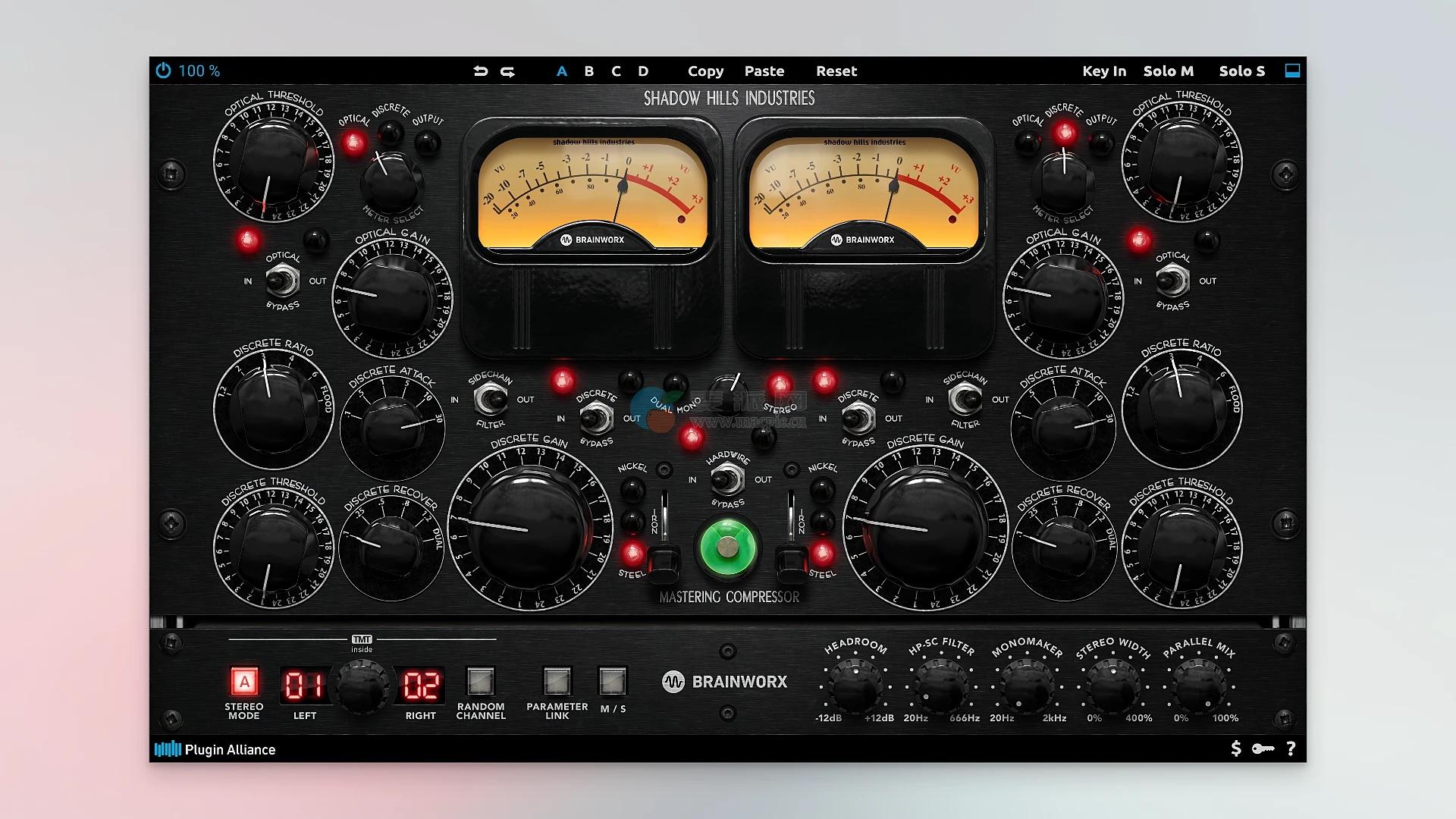Click the key license icon
1456x819 pixels.
pyautogui.click(x=1263, y=748)
